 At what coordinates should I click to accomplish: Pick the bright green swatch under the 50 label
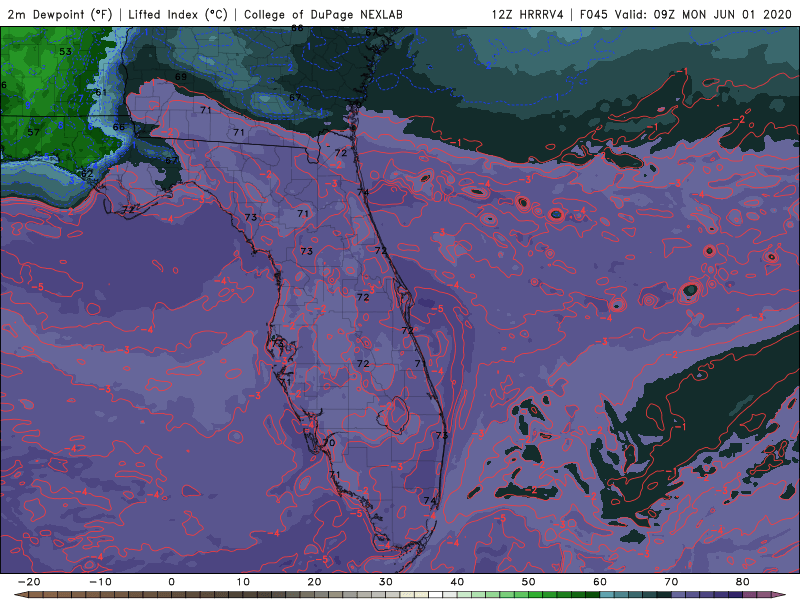coord(536,595)
